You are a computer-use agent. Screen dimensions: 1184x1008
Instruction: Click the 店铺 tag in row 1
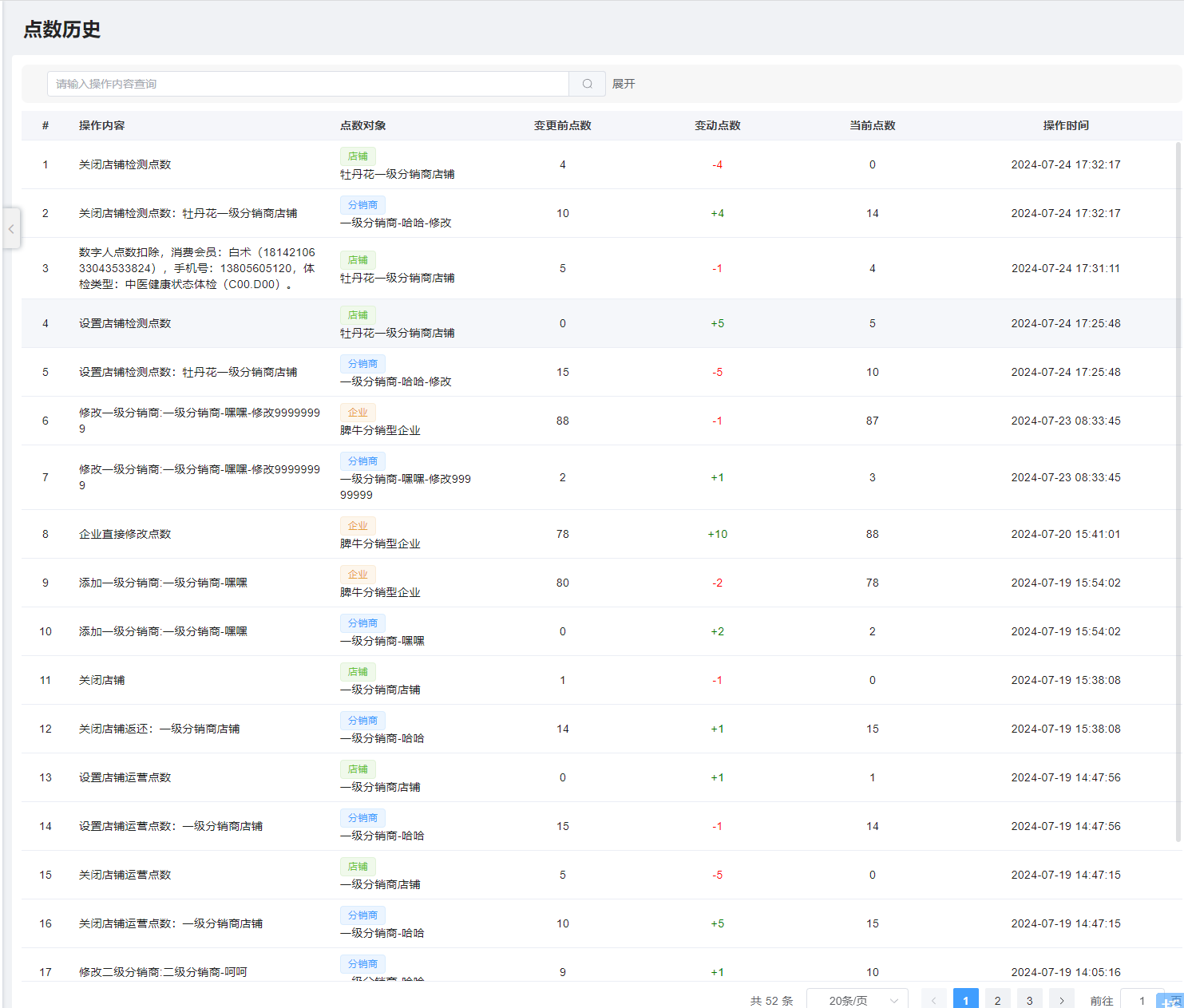(x=358, y=156)
